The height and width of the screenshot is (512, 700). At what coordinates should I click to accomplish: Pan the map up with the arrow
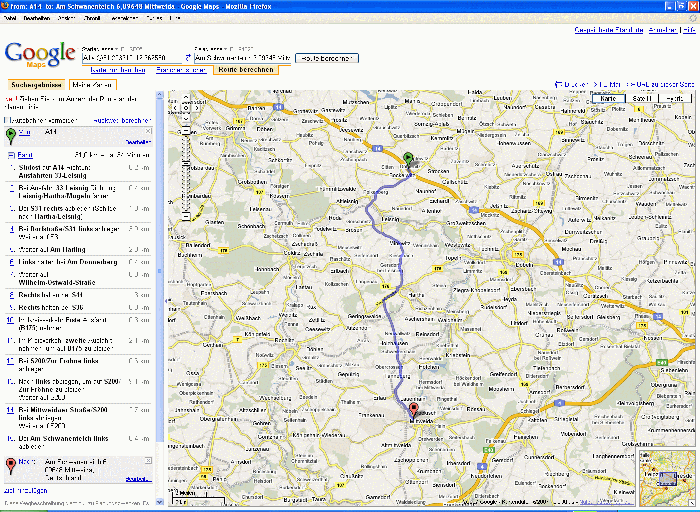coord(186,97)
